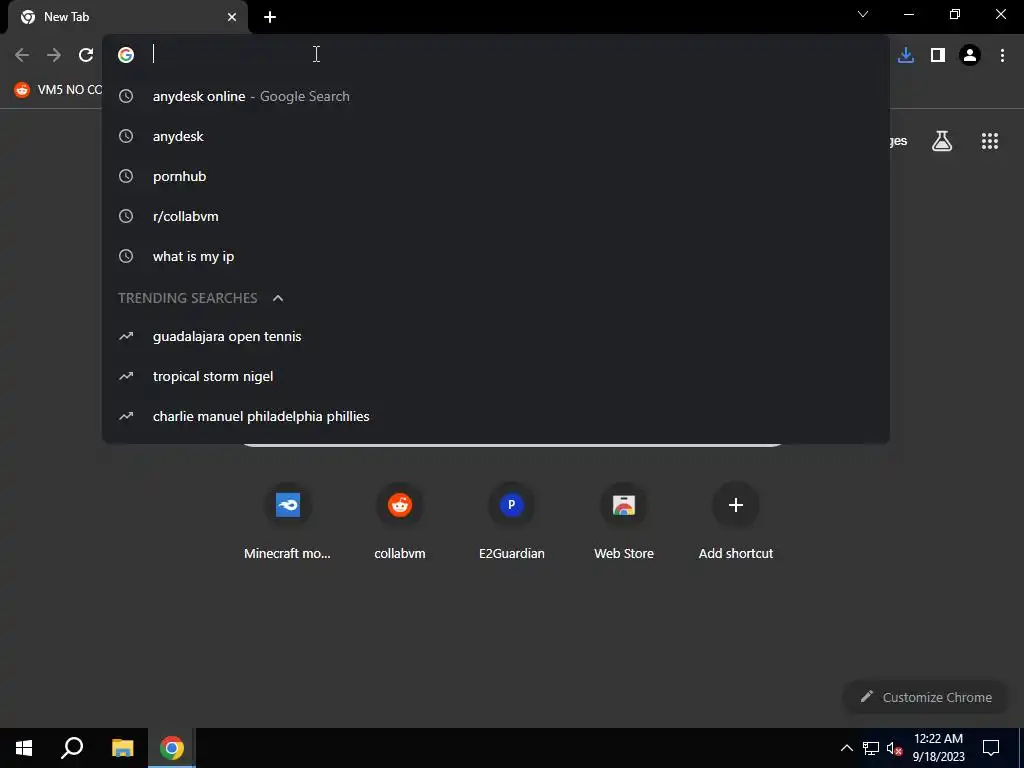Show hidden system tray icons

[846, 748]
